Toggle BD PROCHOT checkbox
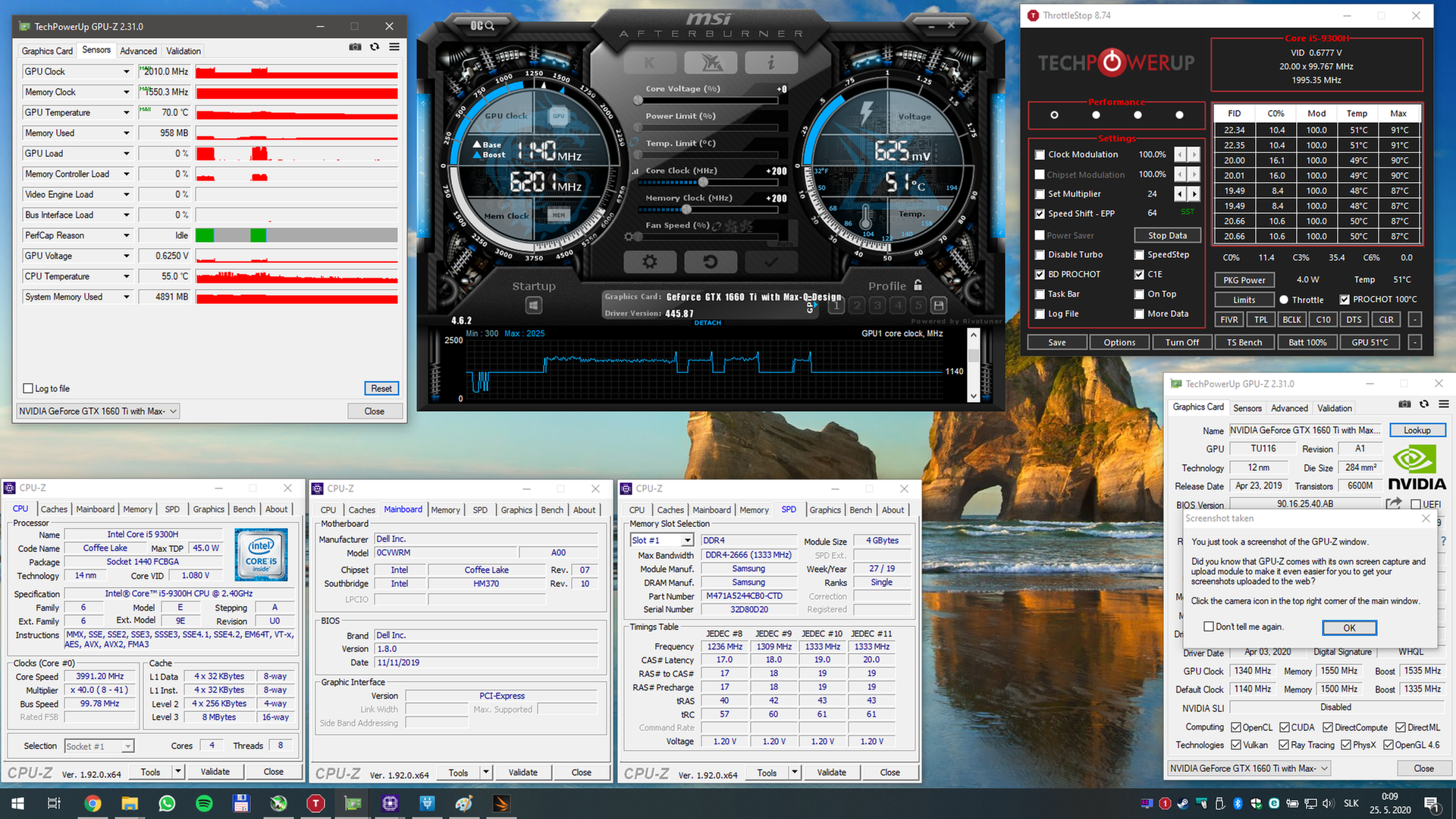 (1040, 275)
